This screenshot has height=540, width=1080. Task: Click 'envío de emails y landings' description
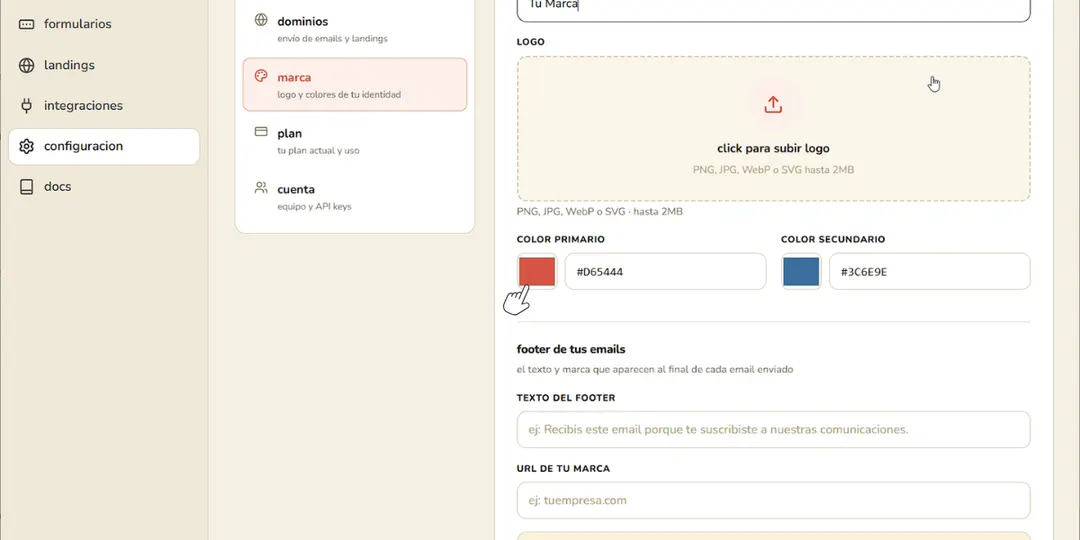click(x=332, y=39)
